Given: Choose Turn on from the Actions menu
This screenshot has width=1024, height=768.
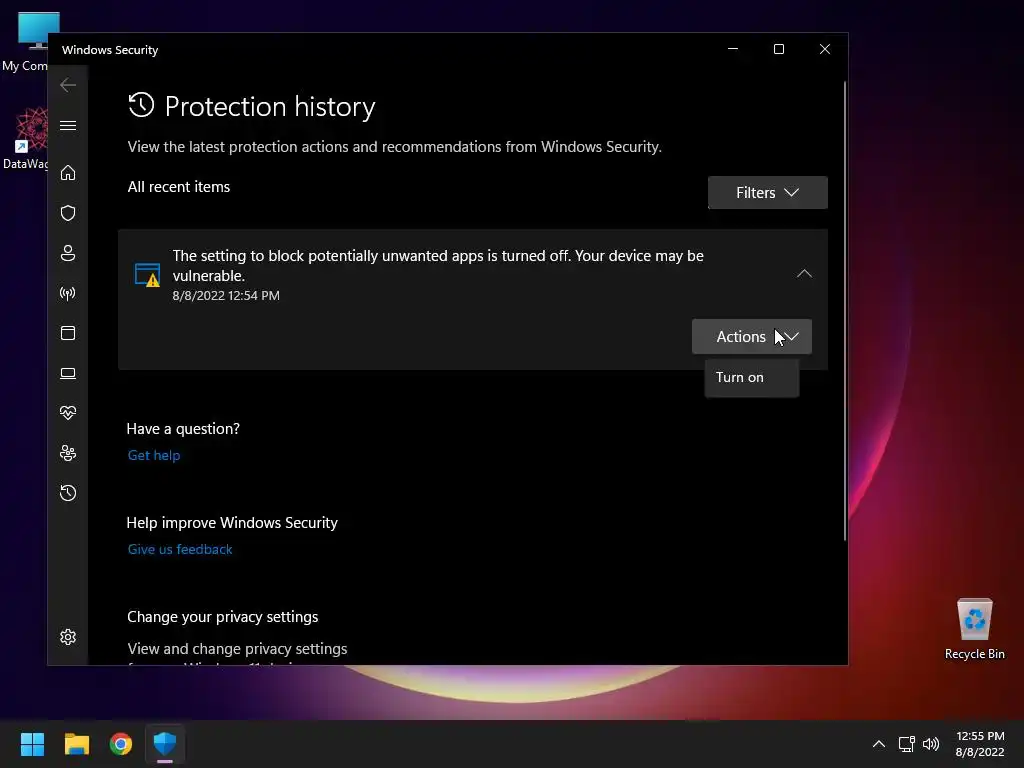Looking at the screenshot, I should click(x=752, y=377).
